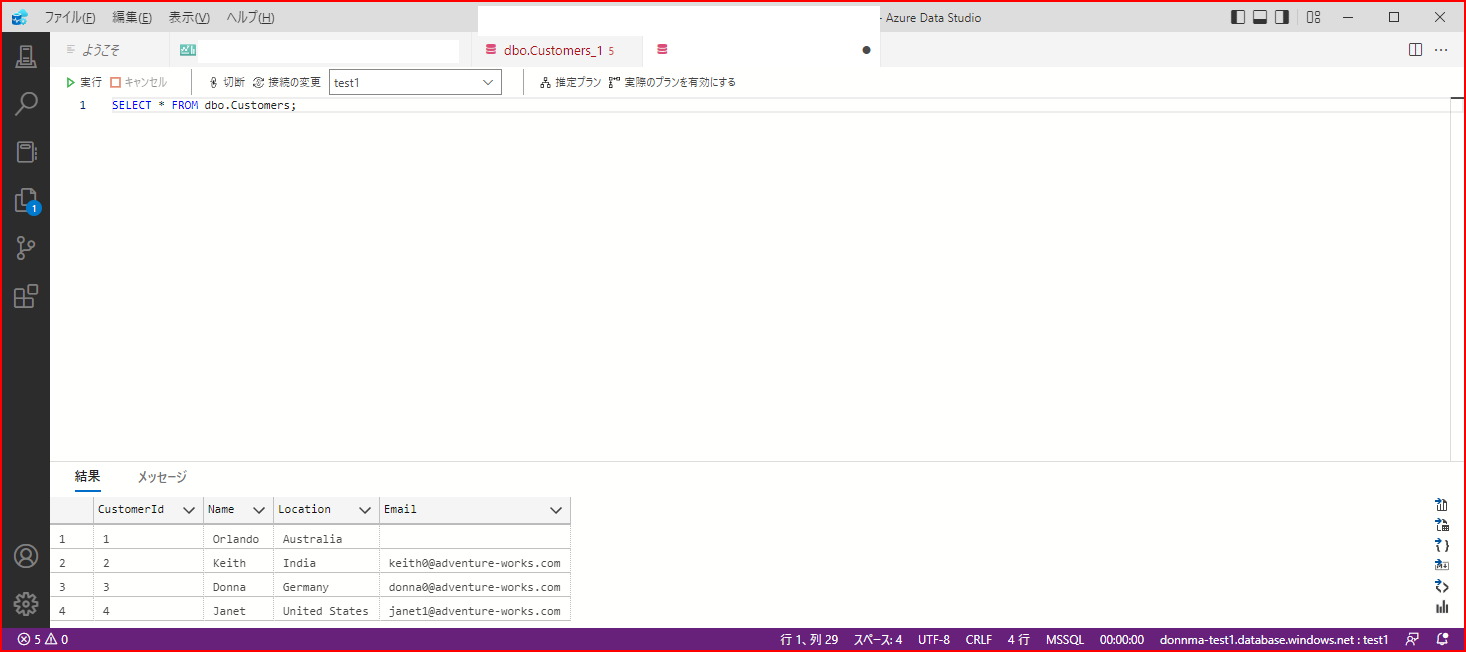Switch to the ようこそ tab
This screenshot has width=1466, height=652.
click(x=100, y=50)
